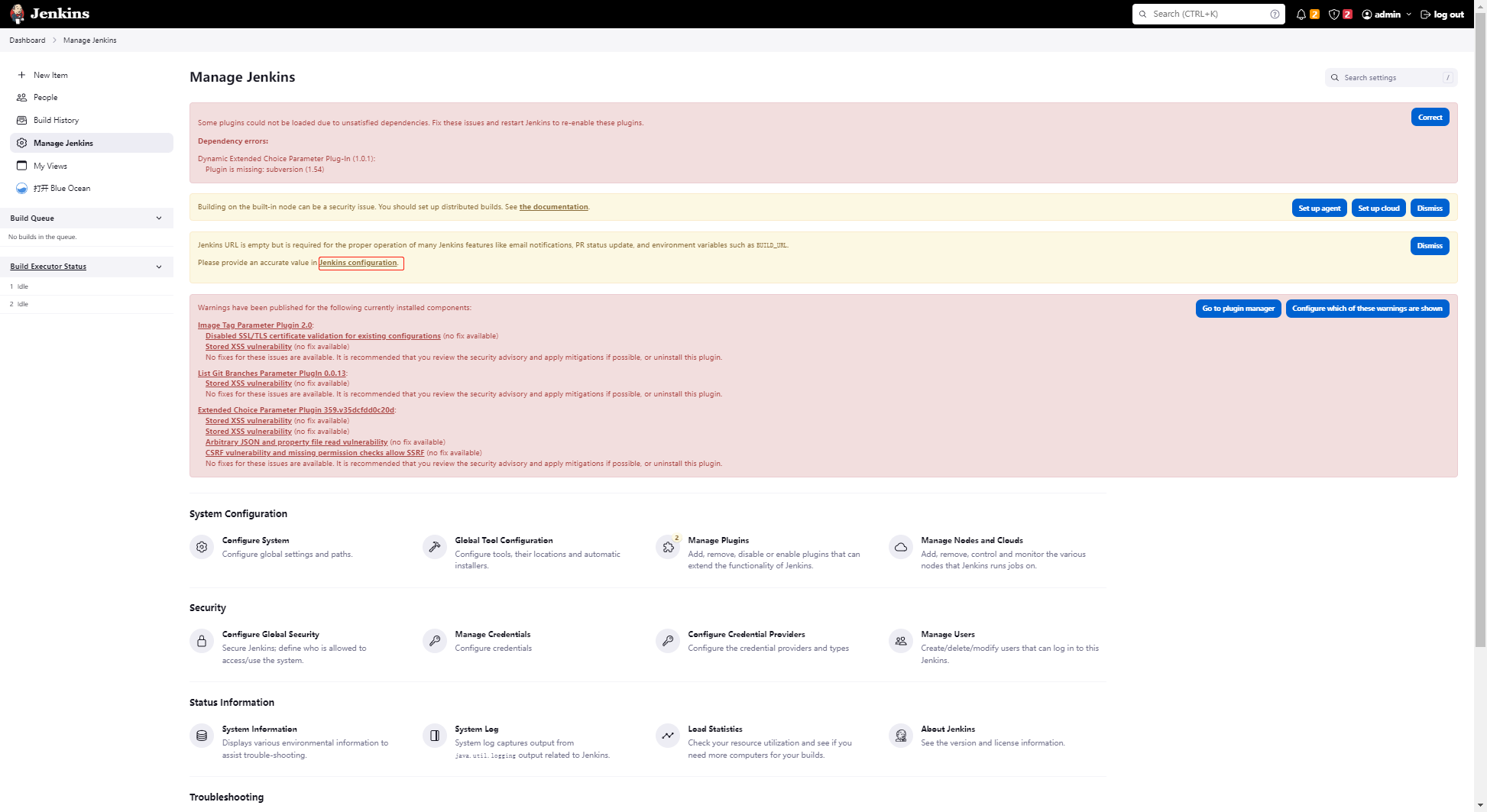Screen dimensions: 1487x812
Task: Click Configure which of these warnings are shown
Action: point(1367,309)
